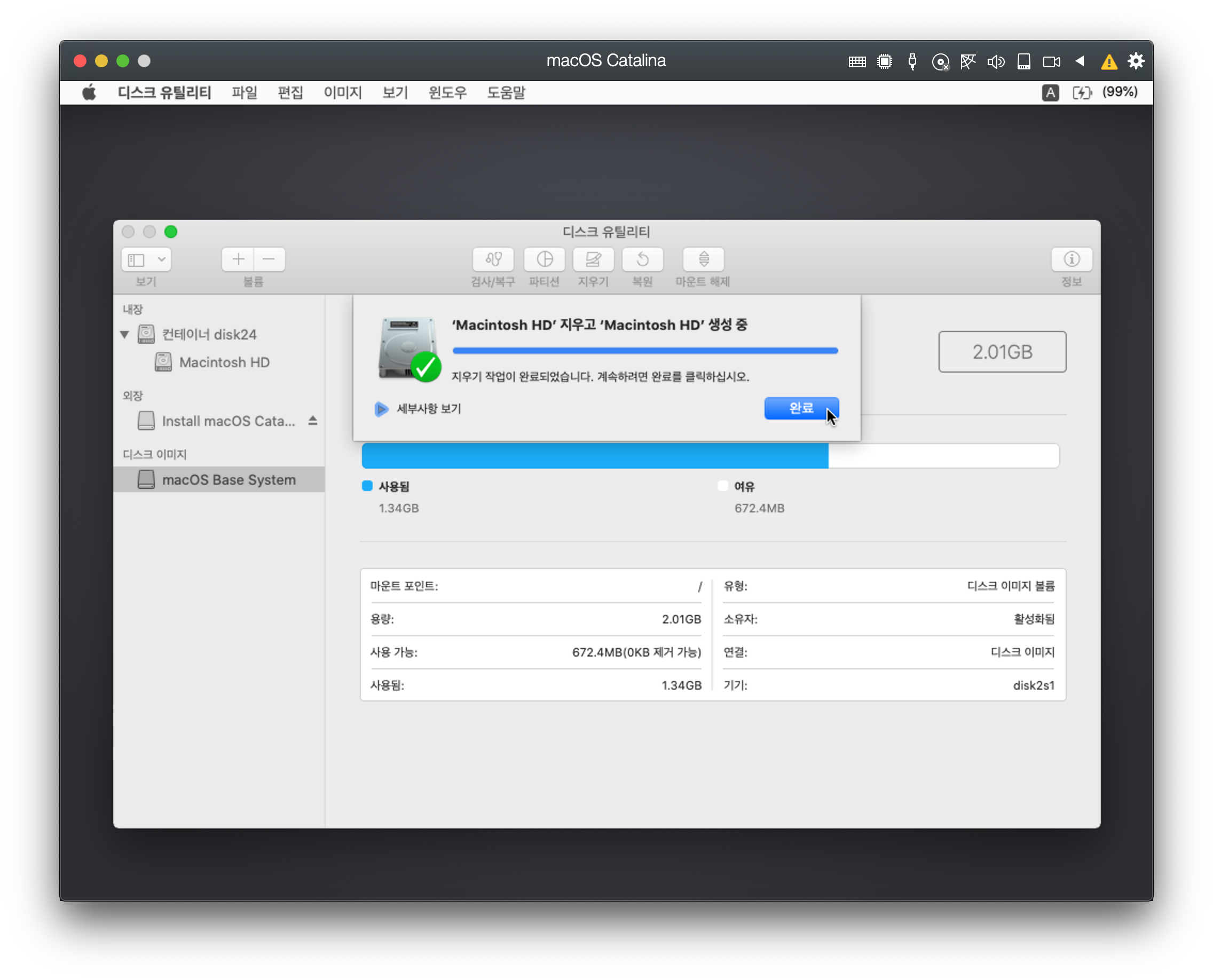1213x980 pixels.
Task: Add a volume with the plus button
Action: tap(238, 259)
